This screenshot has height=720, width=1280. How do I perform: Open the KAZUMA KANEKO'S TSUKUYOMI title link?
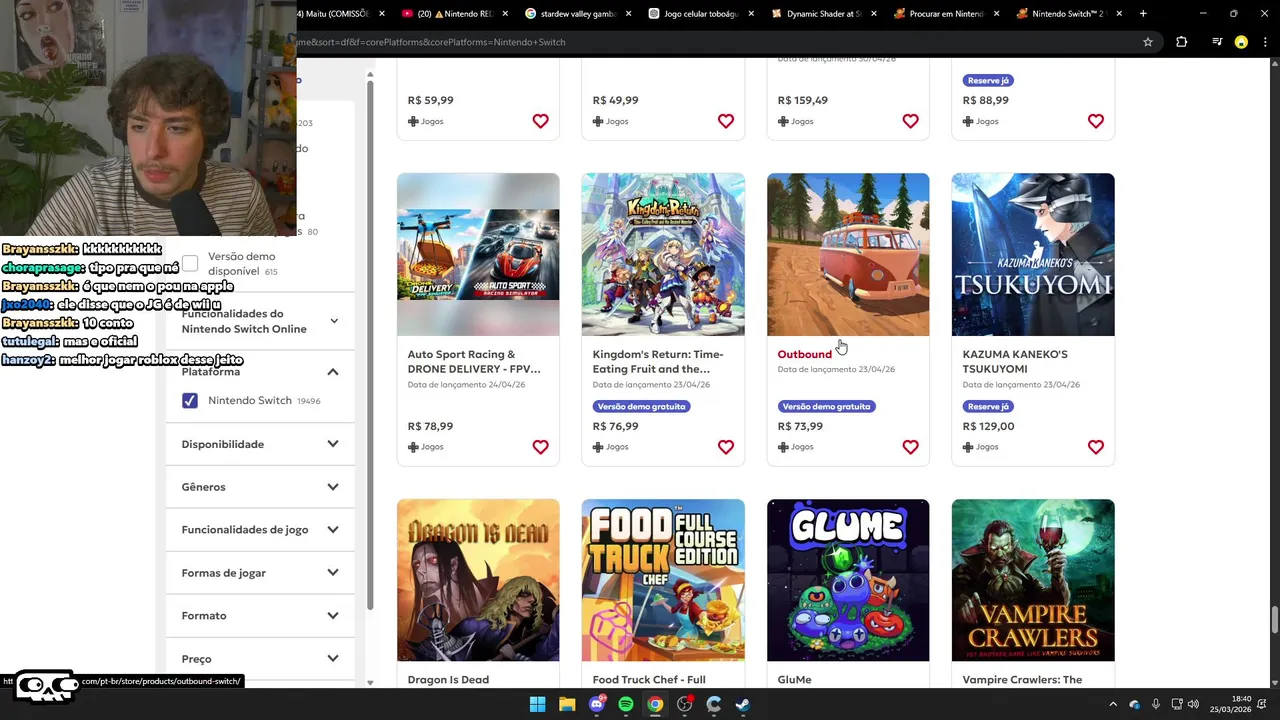click(1015, 361)
